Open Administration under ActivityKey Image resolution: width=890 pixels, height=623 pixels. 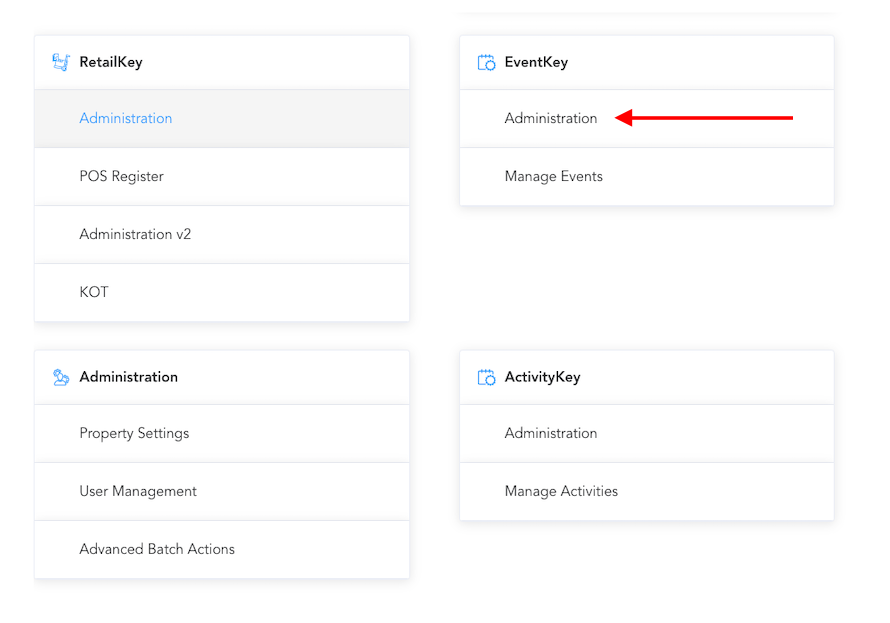[550, 433]
